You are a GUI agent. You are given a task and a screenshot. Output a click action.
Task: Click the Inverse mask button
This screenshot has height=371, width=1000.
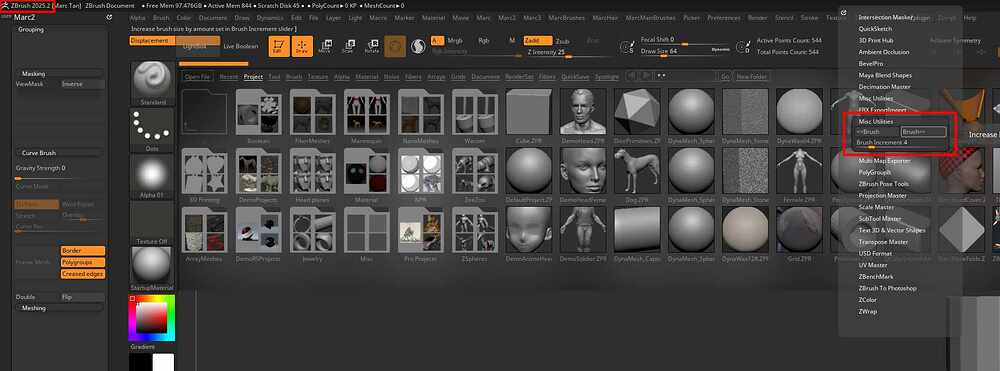(82, 84)
